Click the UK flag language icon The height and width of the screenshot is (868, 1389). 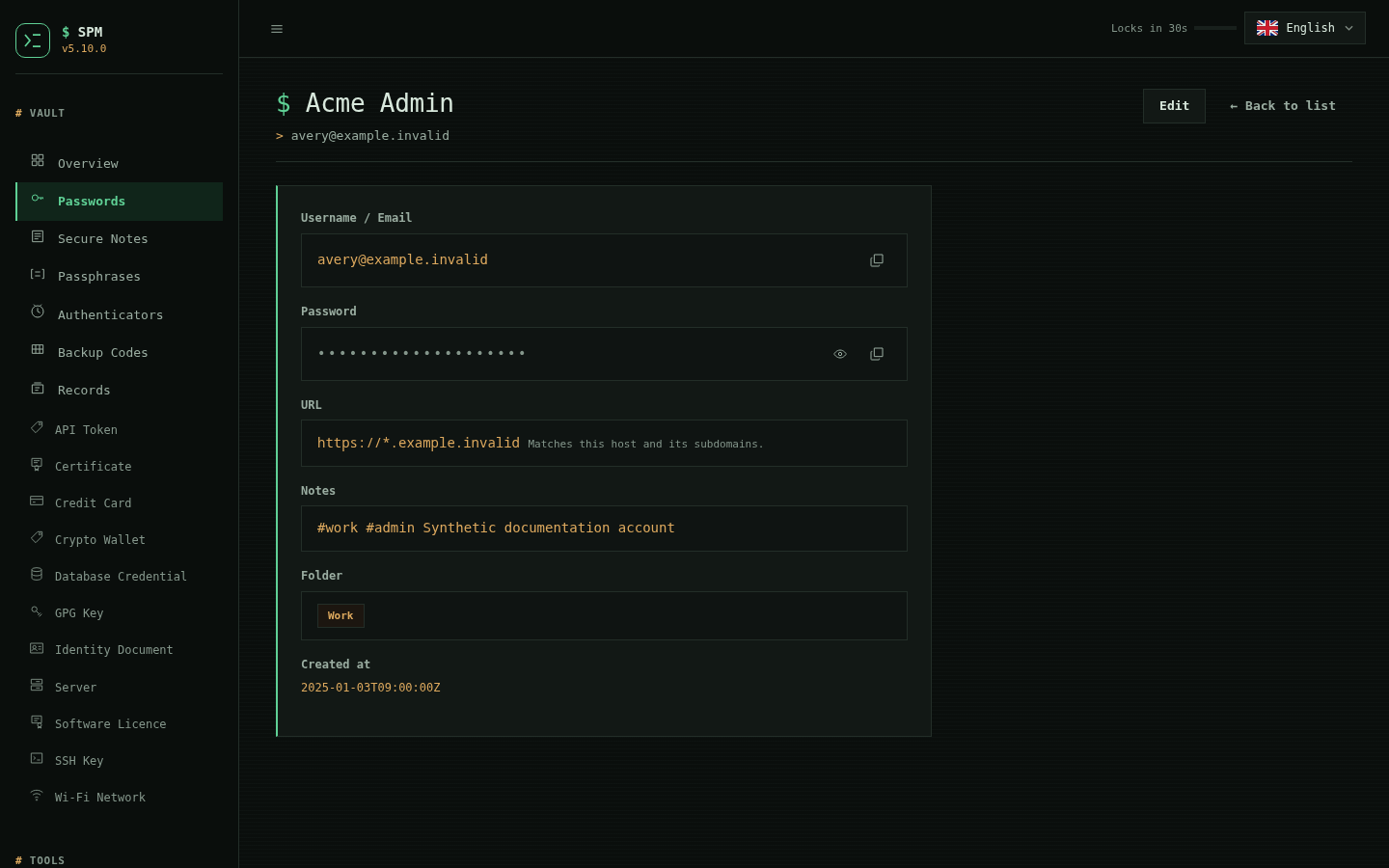click(1267, 28)
